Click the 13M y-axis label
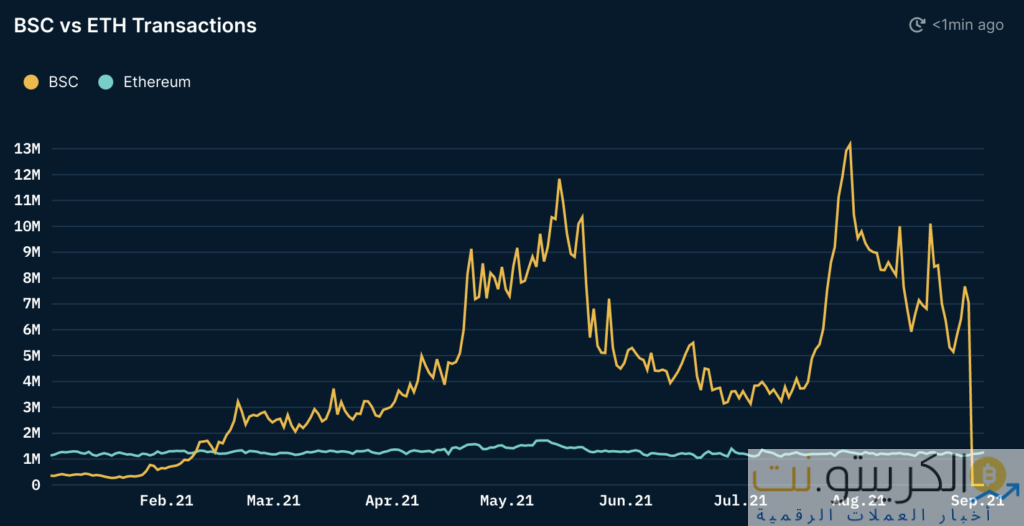This screenshot has height=526, width=1024. pos(27,149)
